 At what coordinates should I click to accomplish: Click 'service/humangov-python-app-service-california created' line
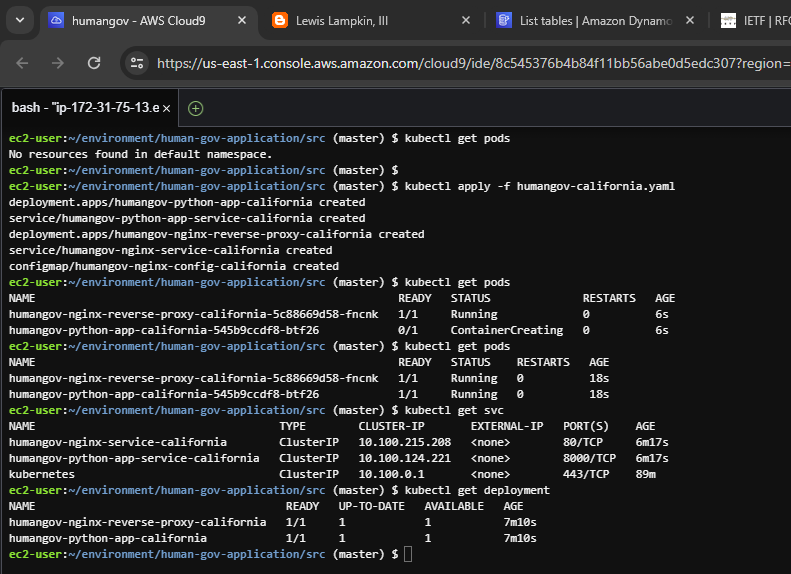[x=187, y=218]
